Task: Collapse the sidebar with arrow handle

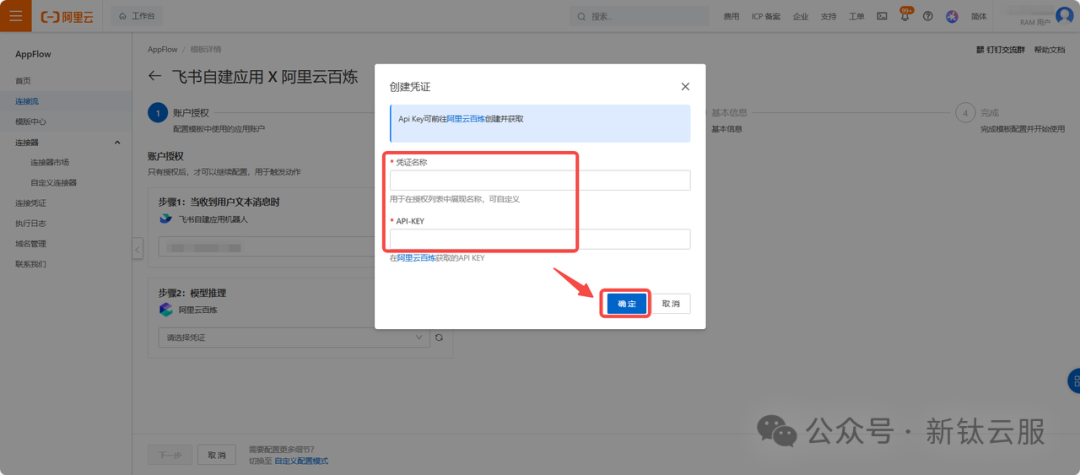Action: pos(138,249)
